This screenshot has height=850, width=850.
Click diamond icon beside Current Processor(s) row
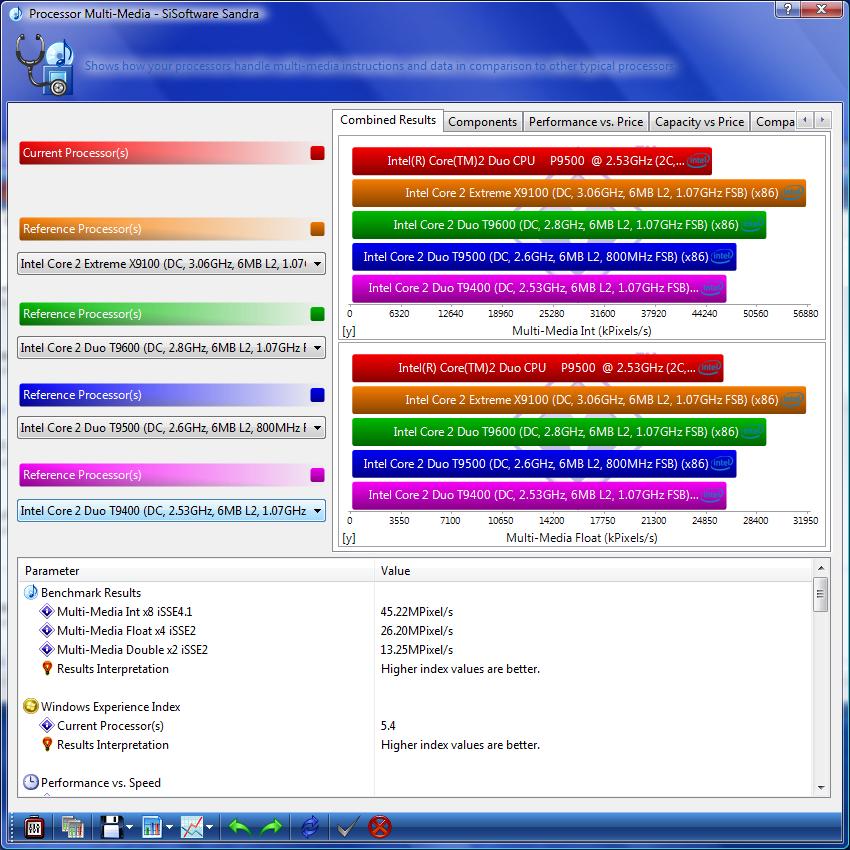[47, 725]
